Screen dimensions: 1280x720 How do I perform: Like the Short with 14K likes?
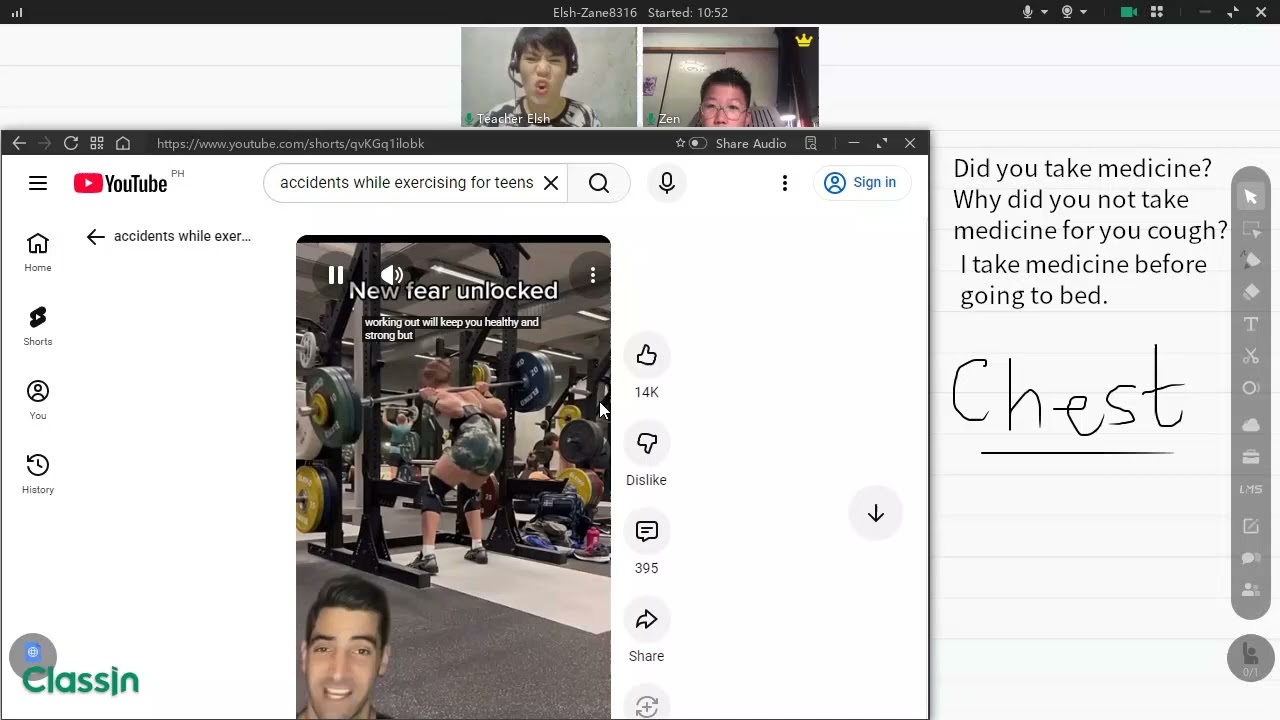click(x=647, y=355)
